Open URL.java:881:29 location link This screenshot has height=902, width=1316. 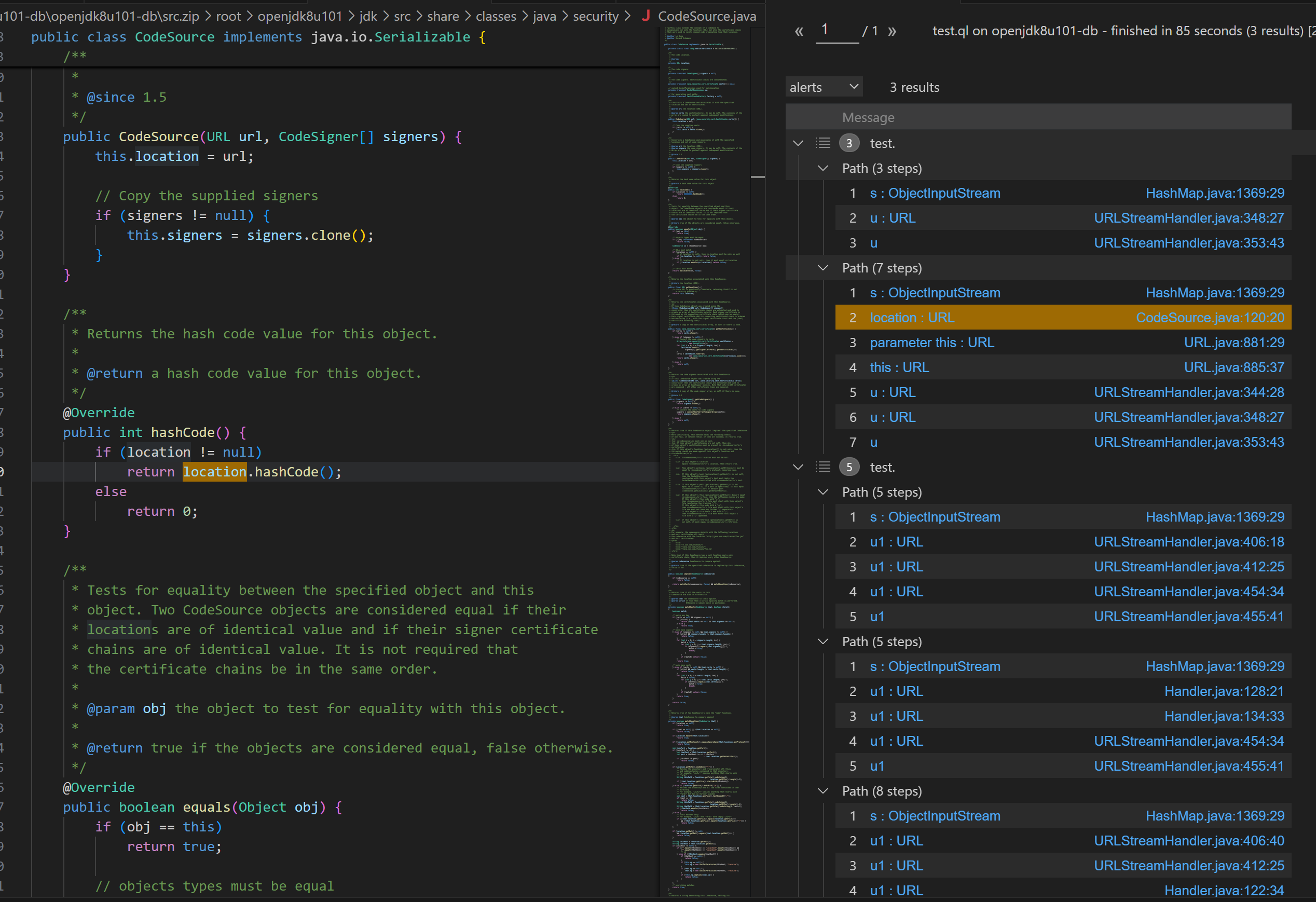tap(1233, 343)
